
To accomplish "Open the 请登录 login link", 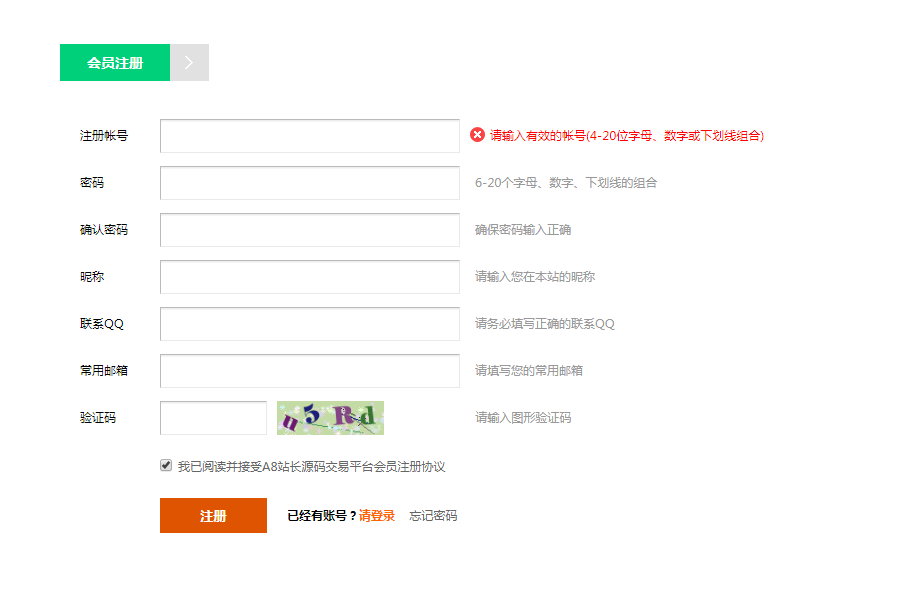I will coord(377,516).
